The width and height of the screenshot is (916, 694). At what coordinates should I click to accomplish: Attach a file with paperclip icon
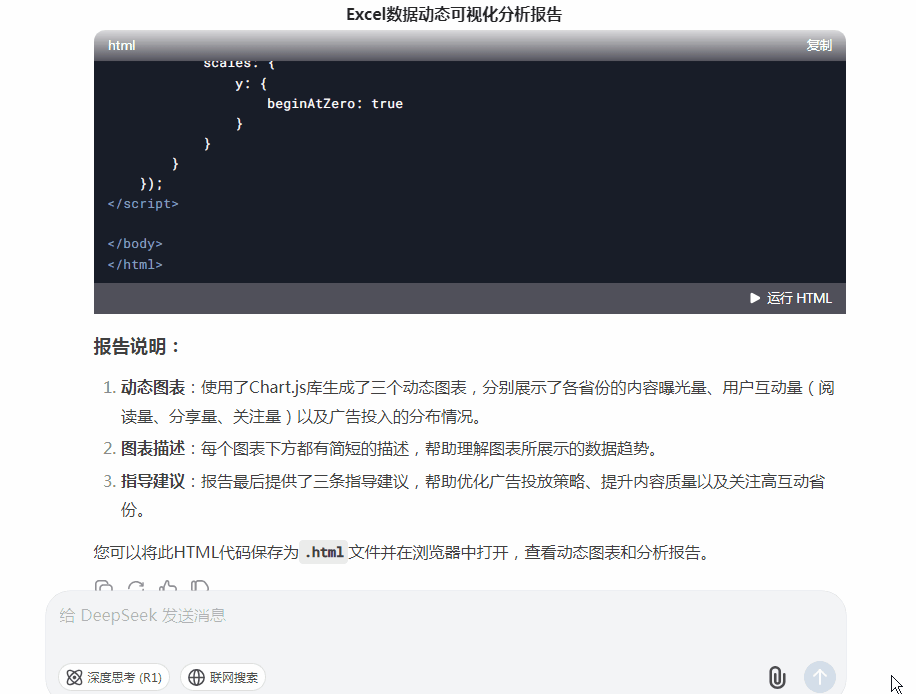(776, 677)
